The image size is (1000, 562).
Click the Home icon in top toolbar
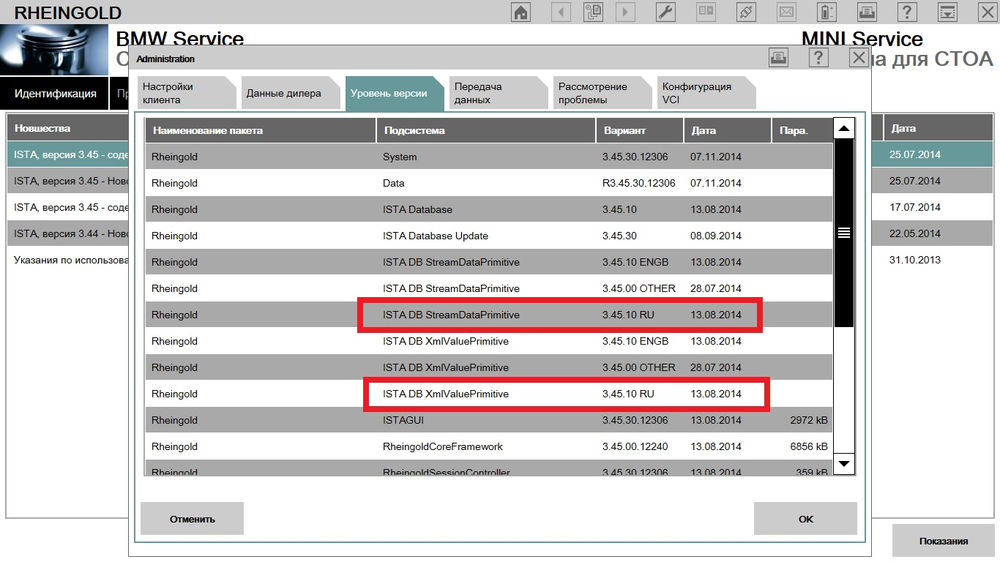(520, 12)
